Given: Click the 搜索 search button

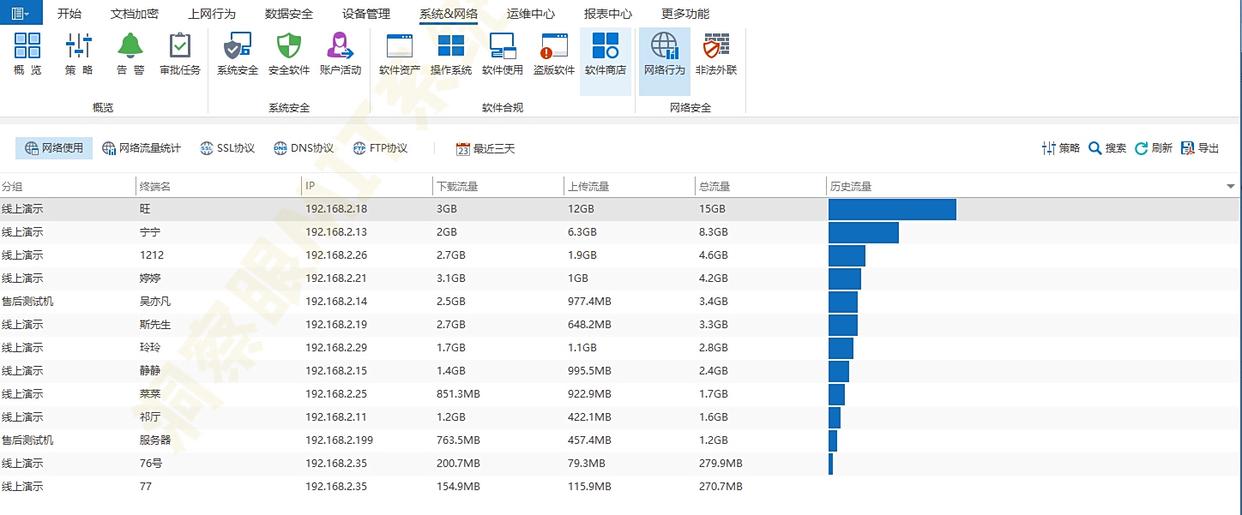Looking at the screenshot, I should [x=1107, y=148].
